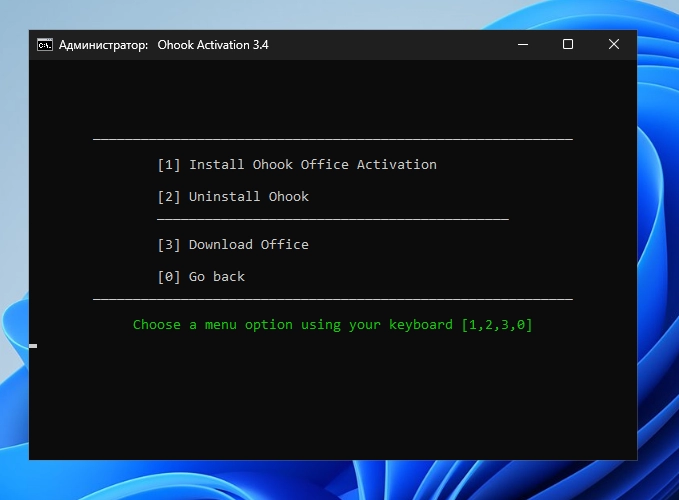
Task: Click the separator line below Go back
Action: point(332,299)
